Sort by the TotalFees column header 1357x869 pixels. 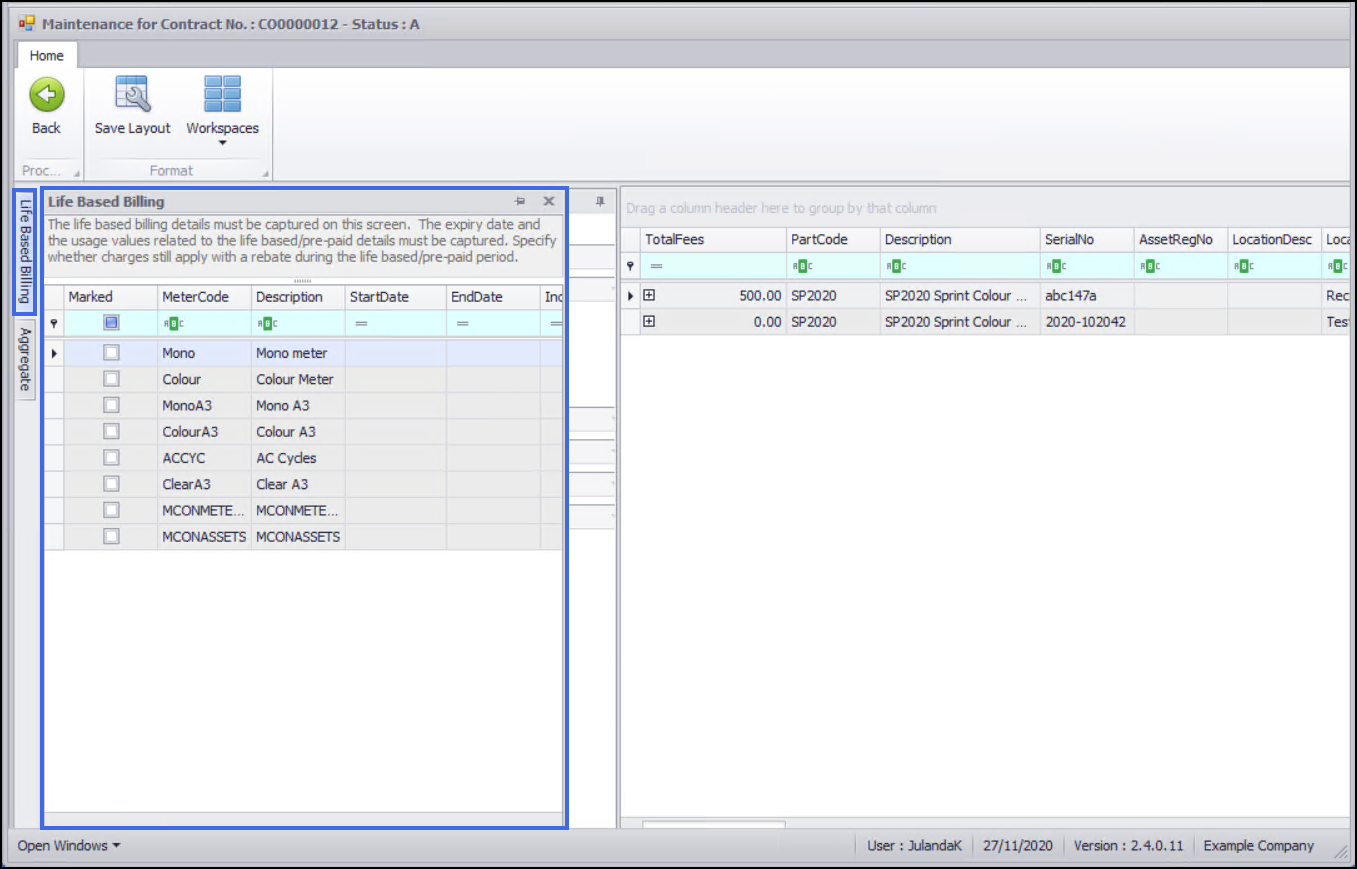click(714, 240)
